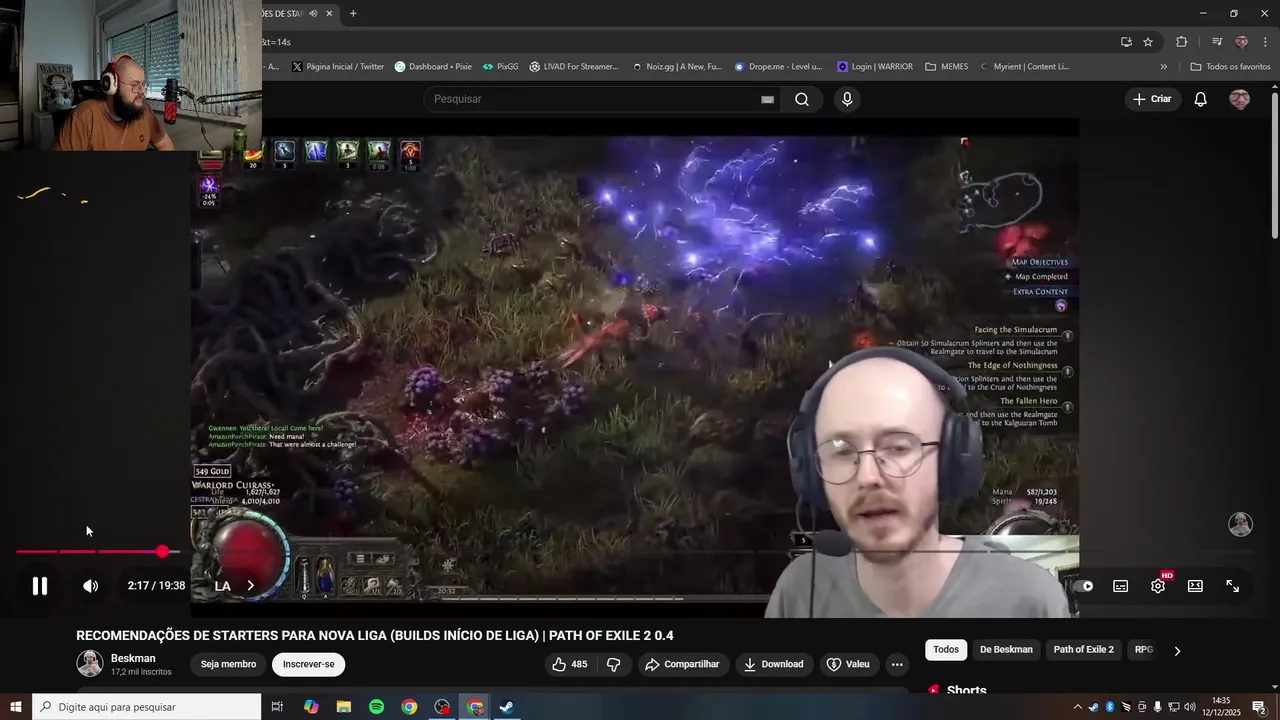
Task: Expand the LA chapter chevron
Action: (250, 586)
